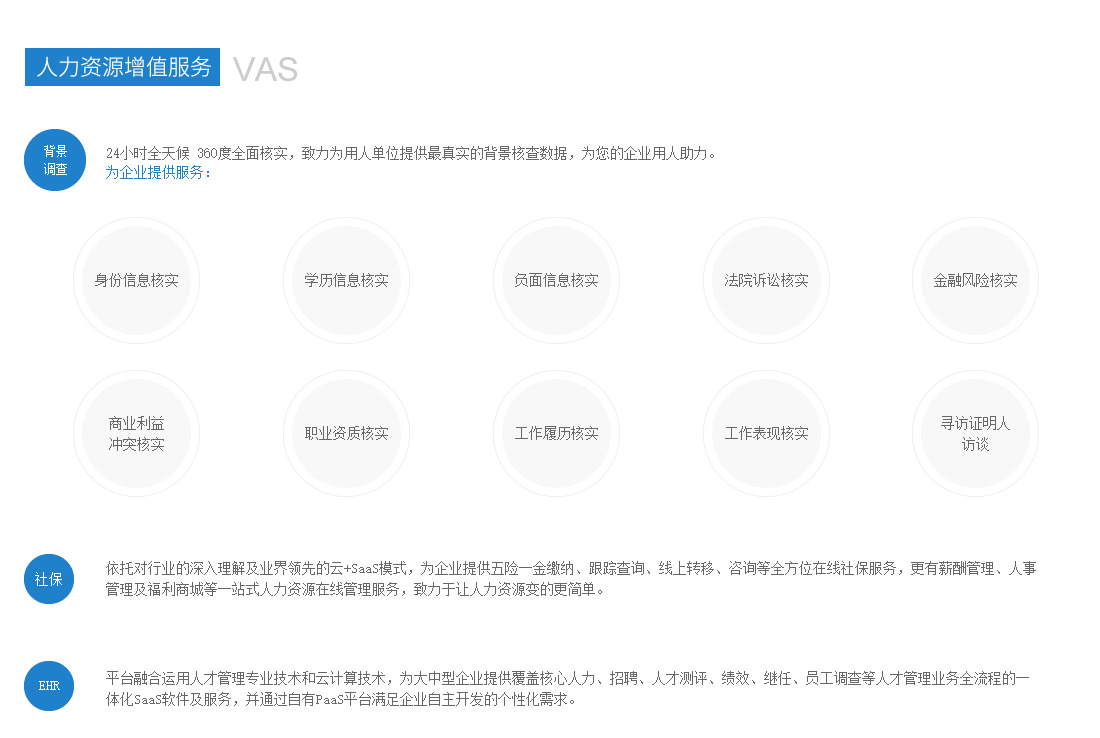The width and height of the screenshot is (1100, 738).
Task: Follow the 为企业提供服务 blue link
Action: tap(159, 172)
